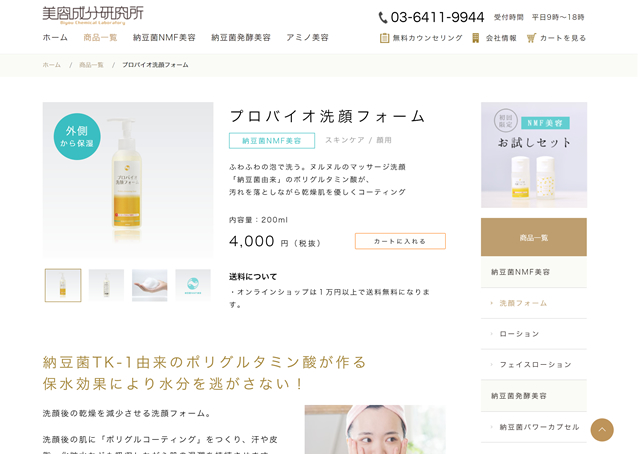Open the shopping cart icon
Screen dimensions: 638x454
point(531,38)
